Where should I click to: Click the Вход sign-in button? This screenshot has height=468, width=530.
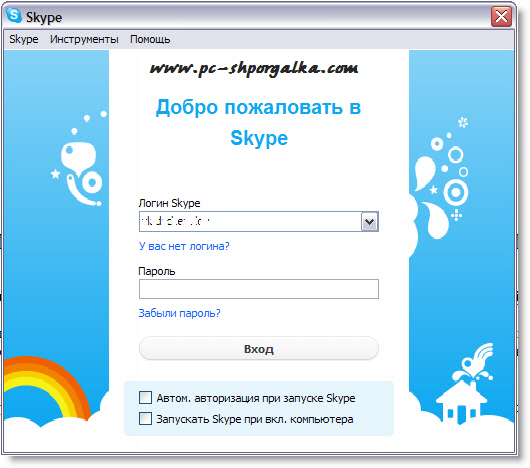pyautogui.click(x=259, y=348)
